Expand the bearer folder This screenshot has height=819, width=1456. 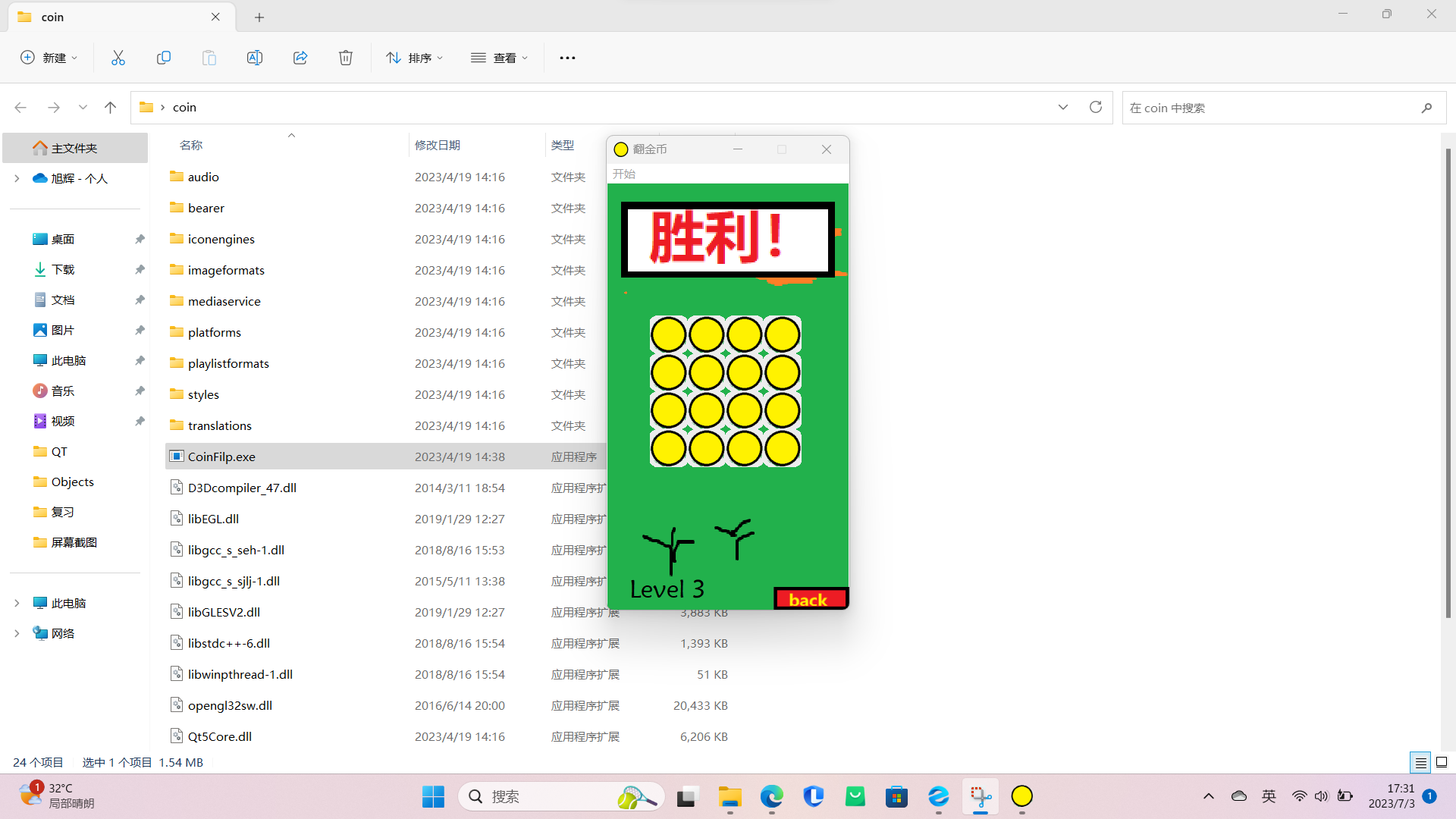(x=205, y=207)
